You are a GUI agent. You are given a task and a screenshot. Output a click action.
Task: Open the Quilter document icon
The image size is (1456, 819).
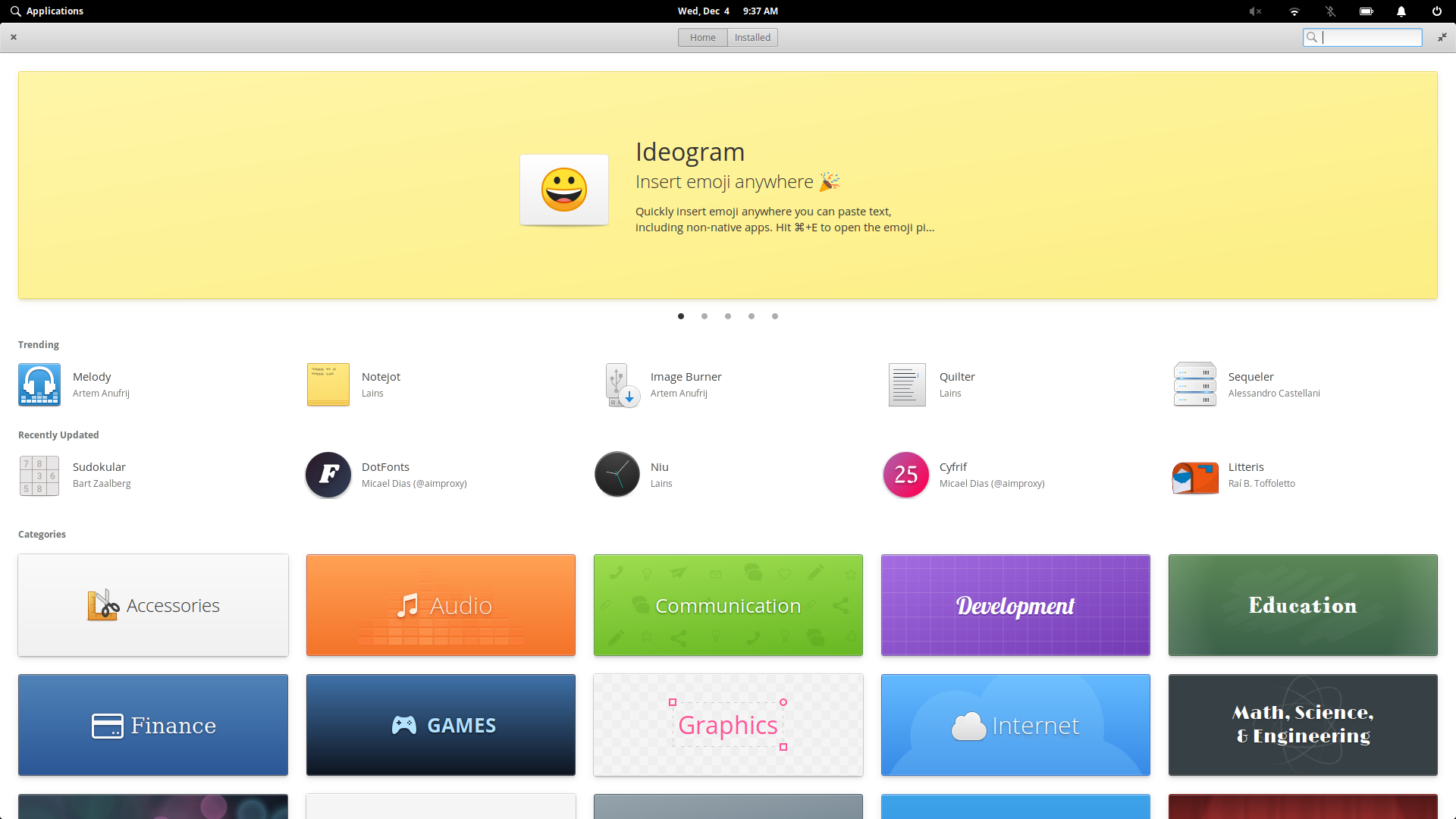point(907,384)
